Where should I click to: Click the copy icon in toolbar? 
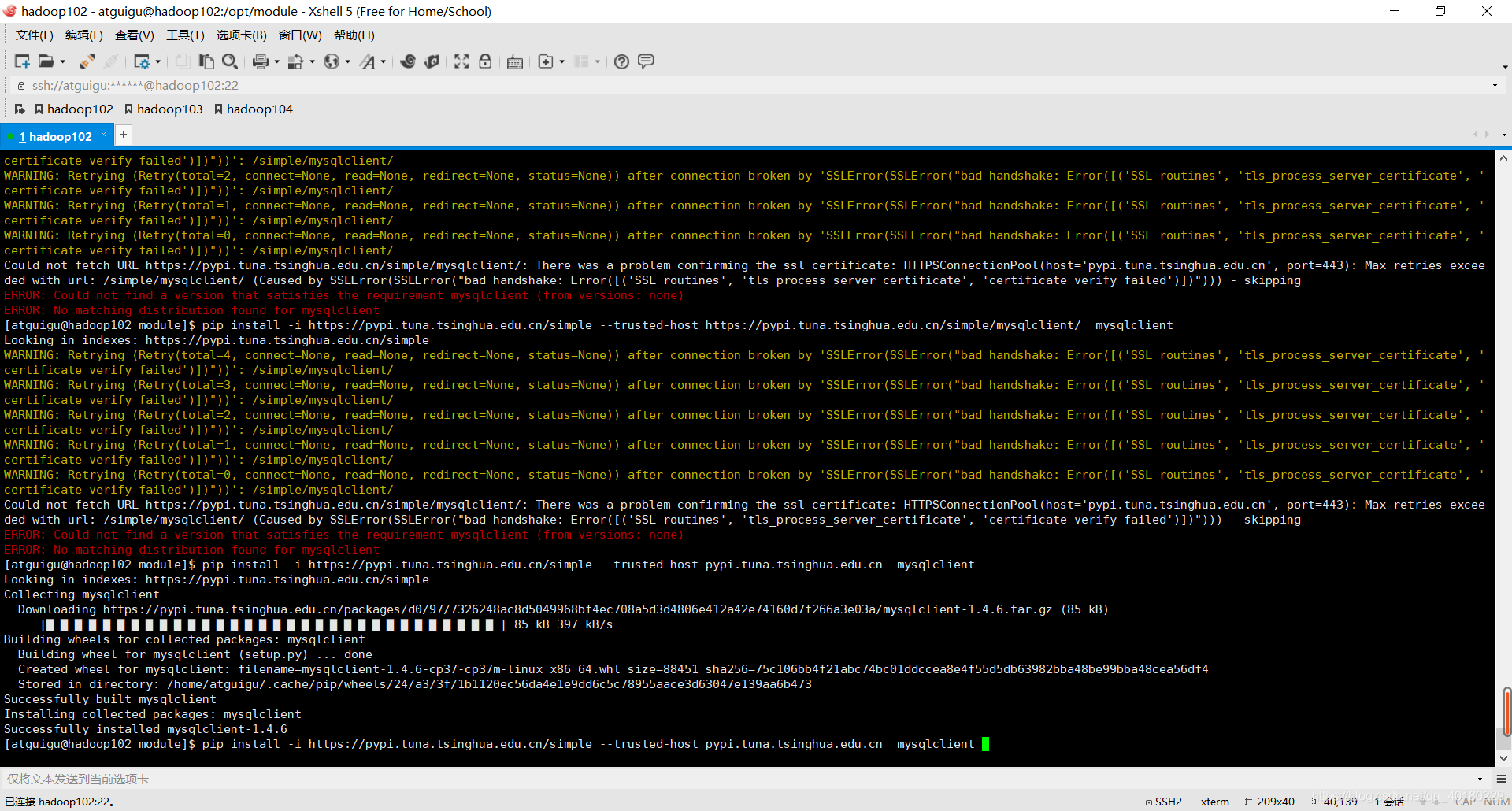coord(183,61)
